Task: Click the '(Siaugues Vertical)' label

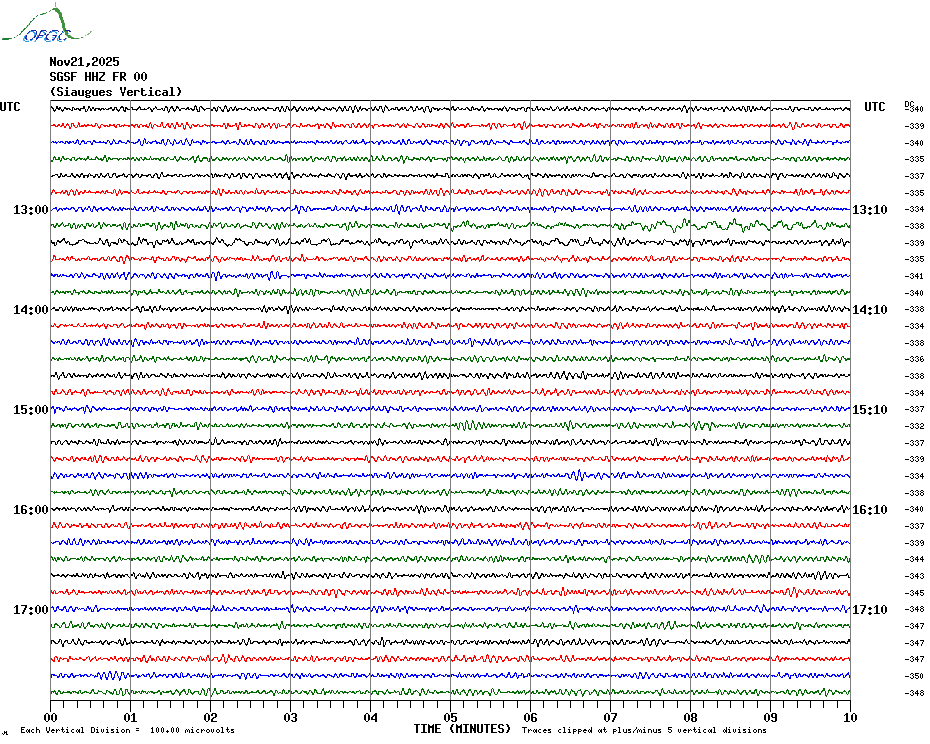Action: point(116,92)
